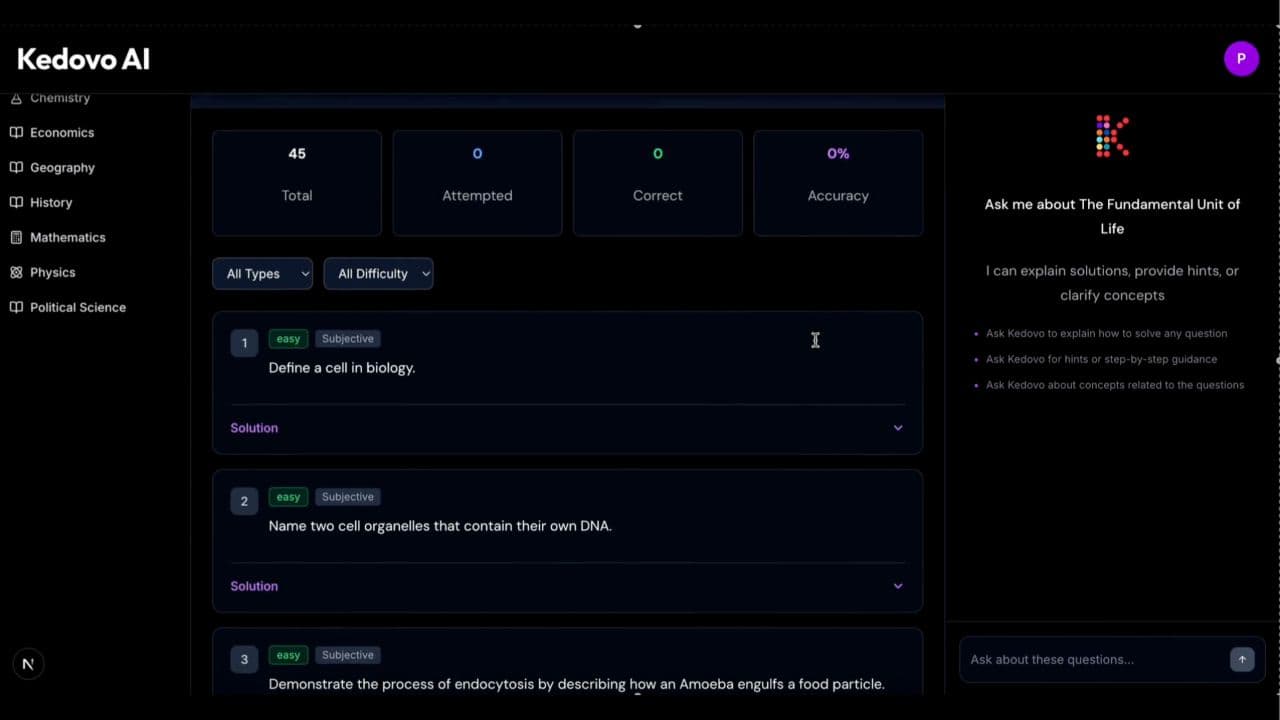Click the Solution link under question 2
The width and height of the screenshot is (1280, 720).
point(254,586)
